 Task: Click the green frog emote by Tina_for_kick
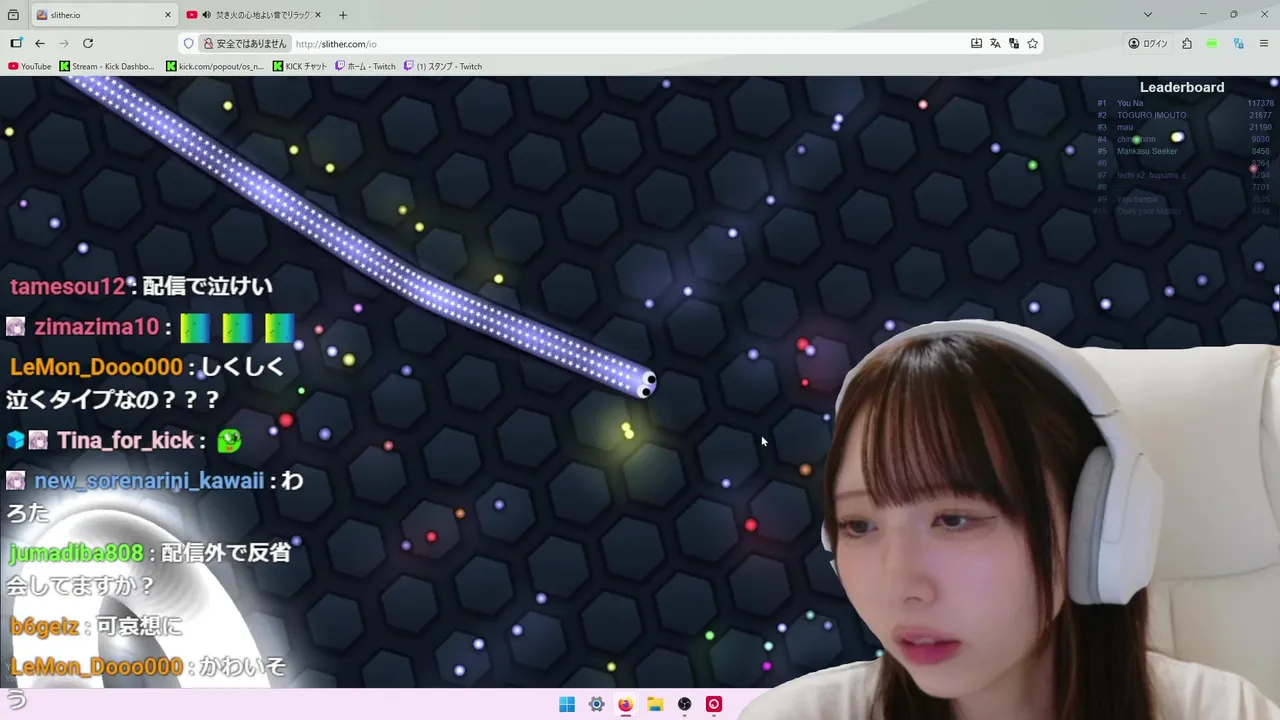pyautogui.click(x=229, y=440)
